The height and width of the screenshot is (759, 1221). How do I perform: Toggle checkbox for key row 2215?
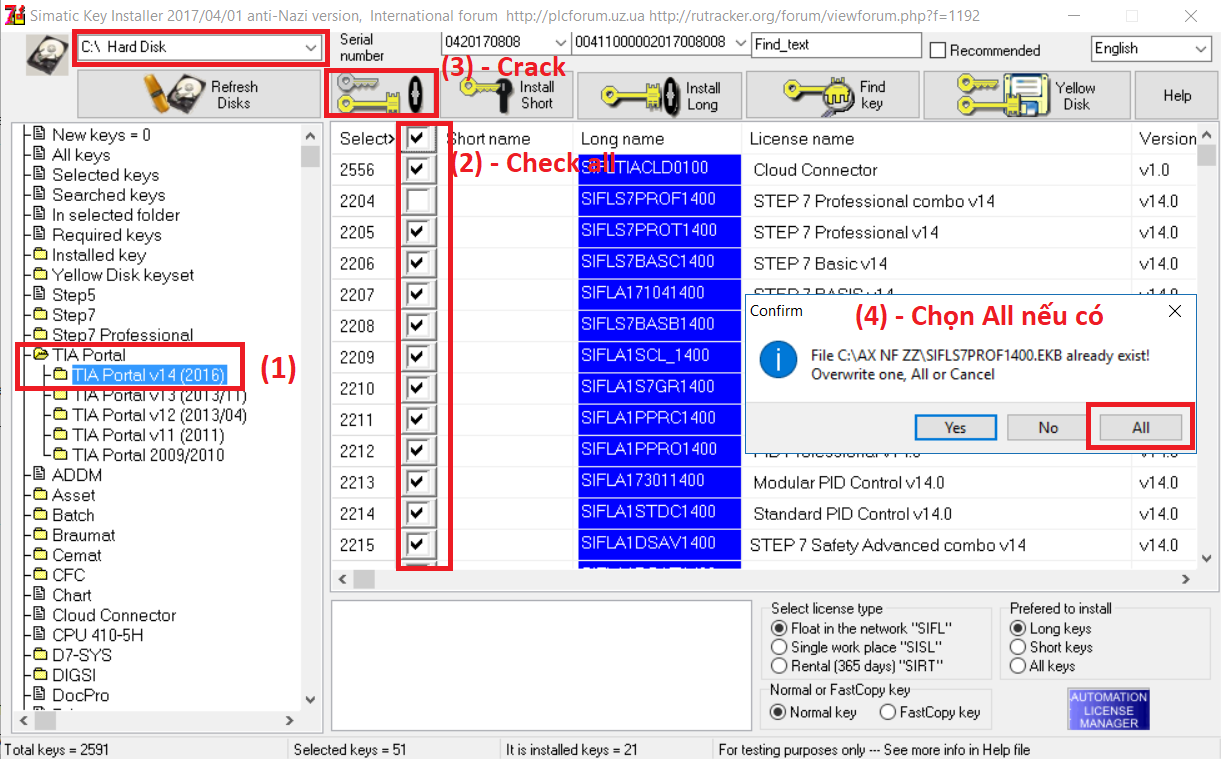418,544
